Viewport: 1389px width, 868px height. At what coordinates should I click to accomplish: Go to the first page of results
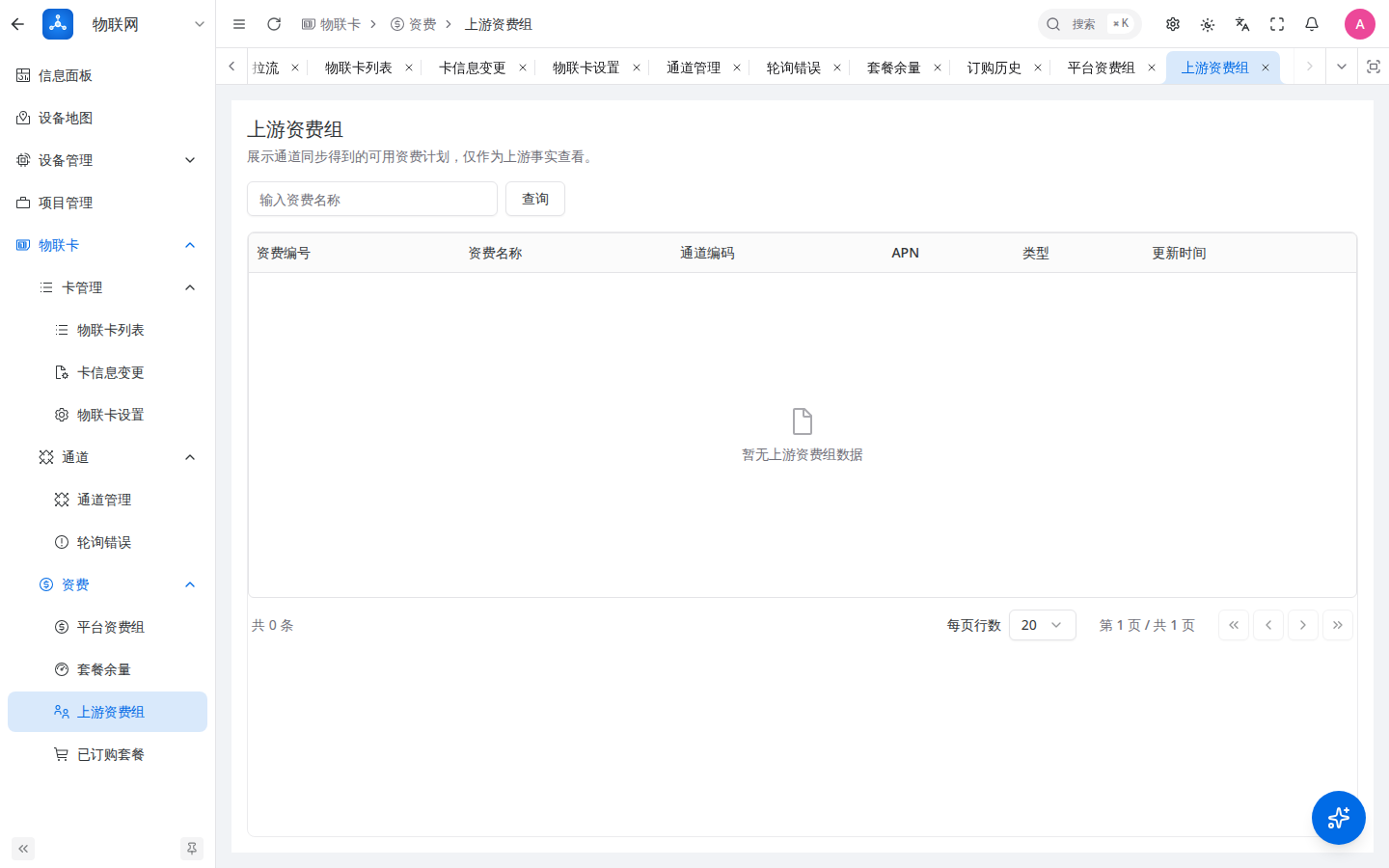pyautogui.click(x=1234, y=625)
